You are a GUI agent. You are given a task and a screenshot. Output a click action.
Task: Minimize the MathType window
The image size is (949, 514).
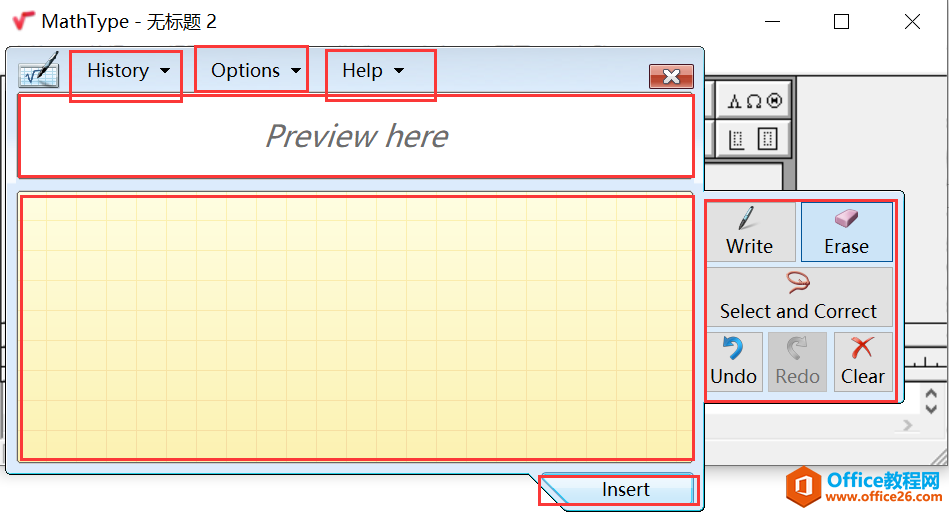click(x=772, y=22)
